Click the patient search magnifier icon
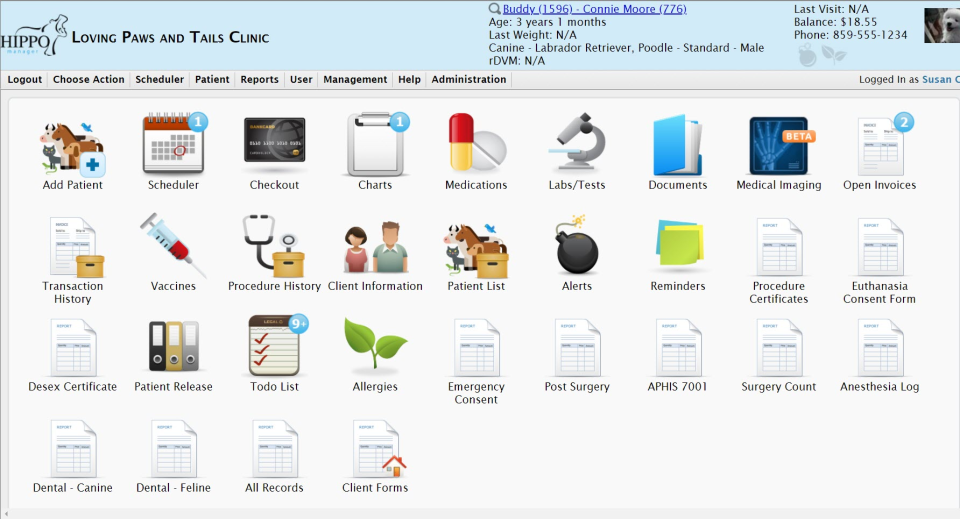The width and height of the screenshot is (960, 519). click(494, 9)
